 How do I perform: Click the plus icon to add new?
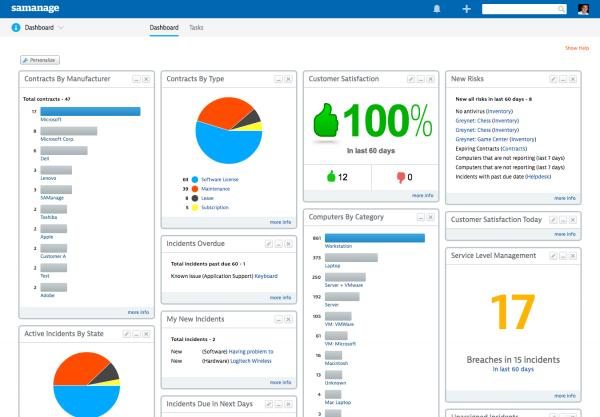[466, 9]
